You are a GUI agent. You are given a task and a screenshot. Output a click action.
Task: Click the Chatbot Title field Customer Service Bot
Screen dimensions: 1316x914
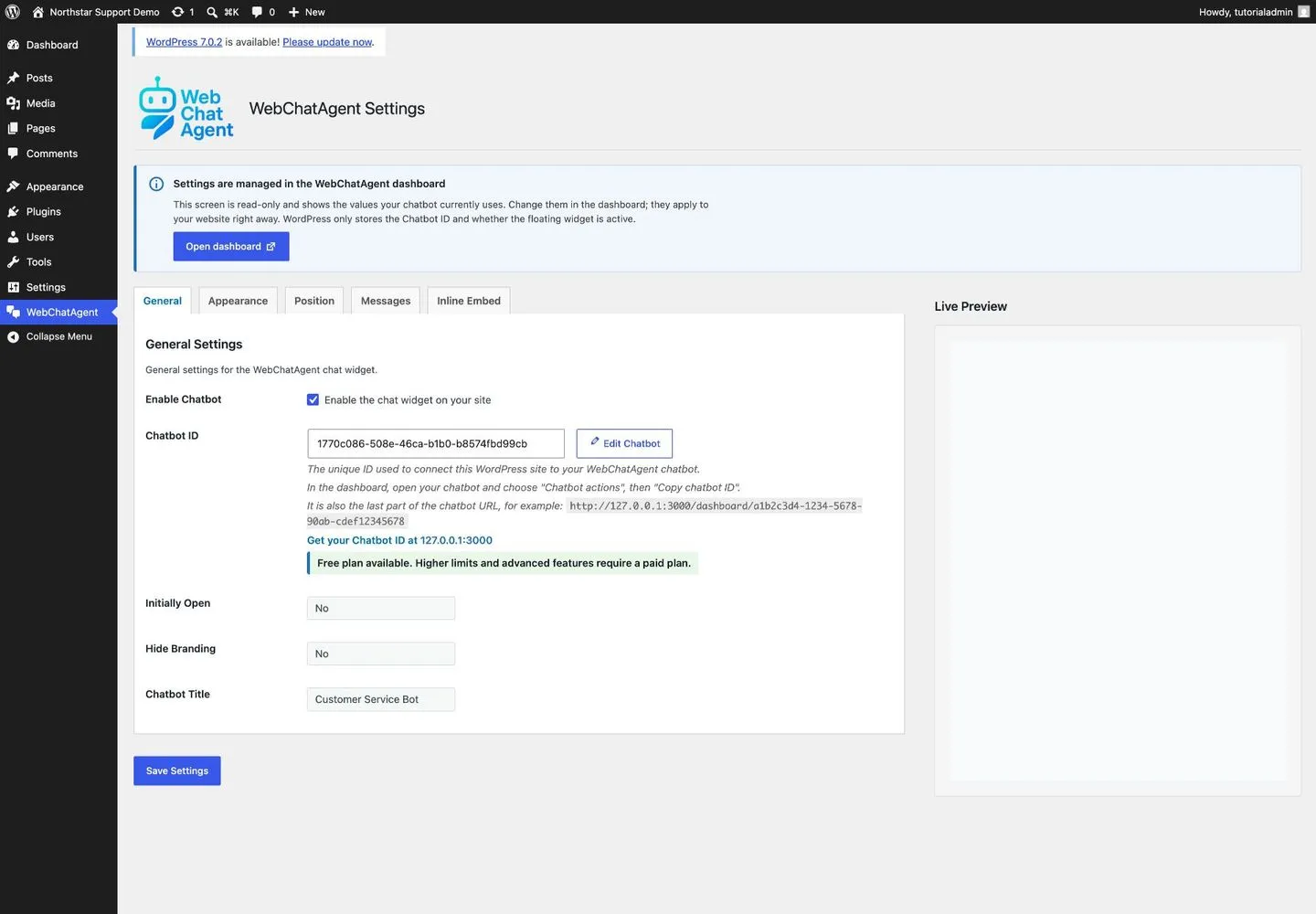click(381, 699)
